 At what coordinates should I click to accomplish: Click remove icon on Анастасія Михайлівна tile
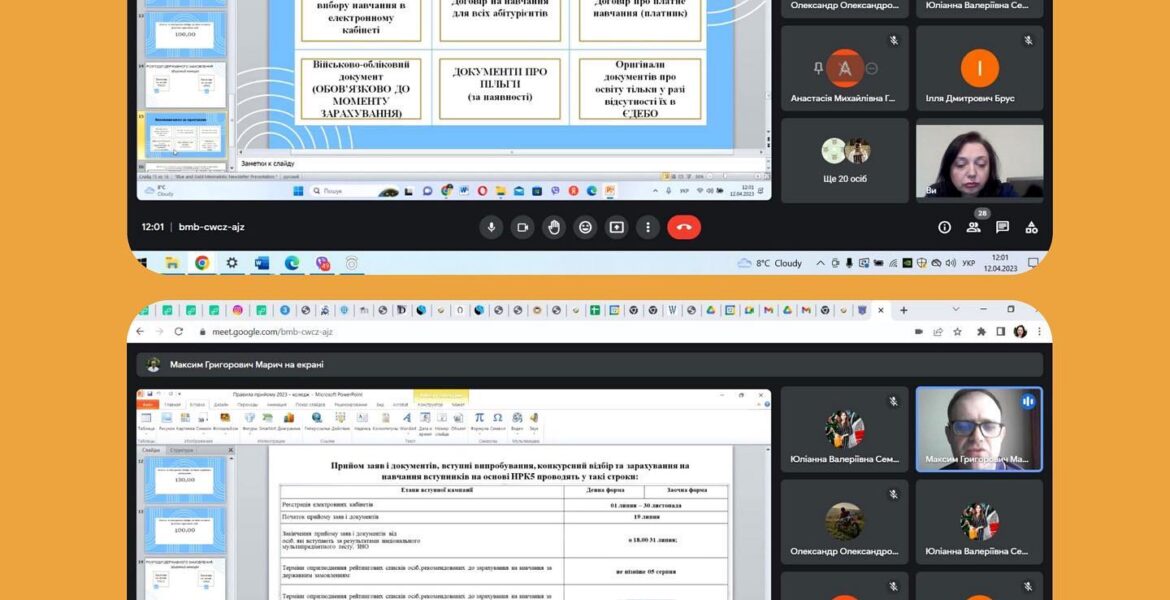(x=871, y=69)
